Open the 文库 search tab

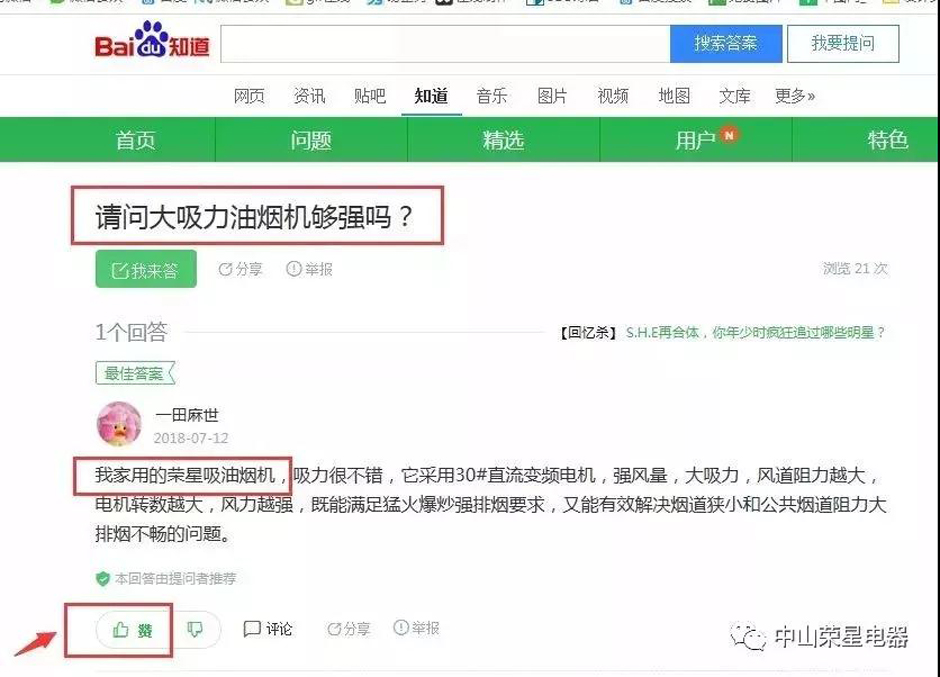pos(734,96)
